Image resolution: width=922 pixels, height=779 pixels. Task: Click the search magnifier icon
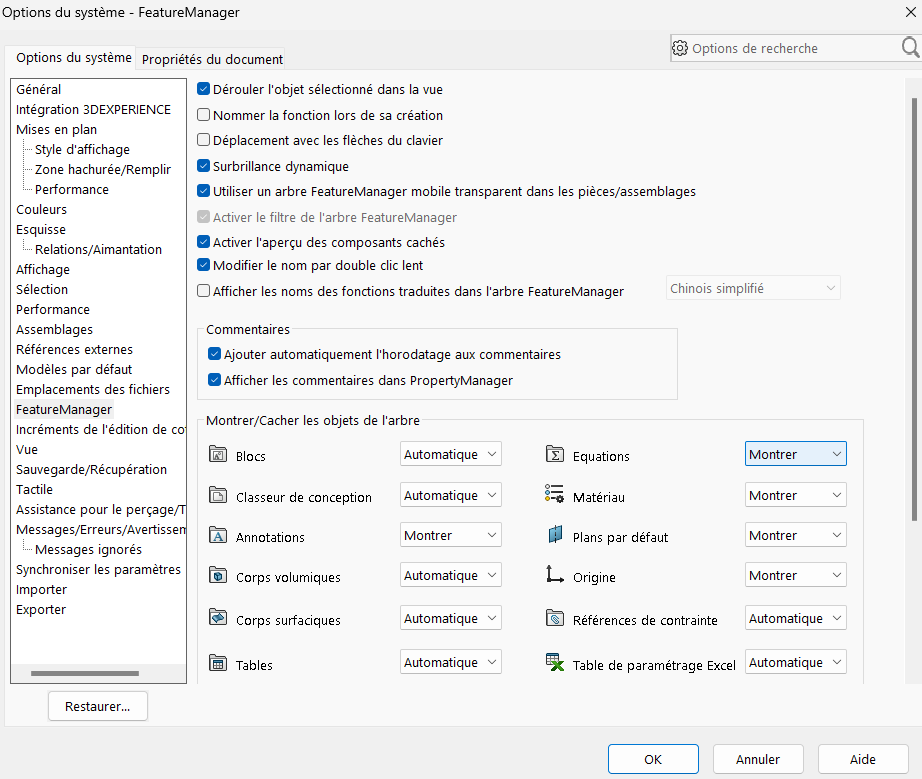[x=910, y=48]
